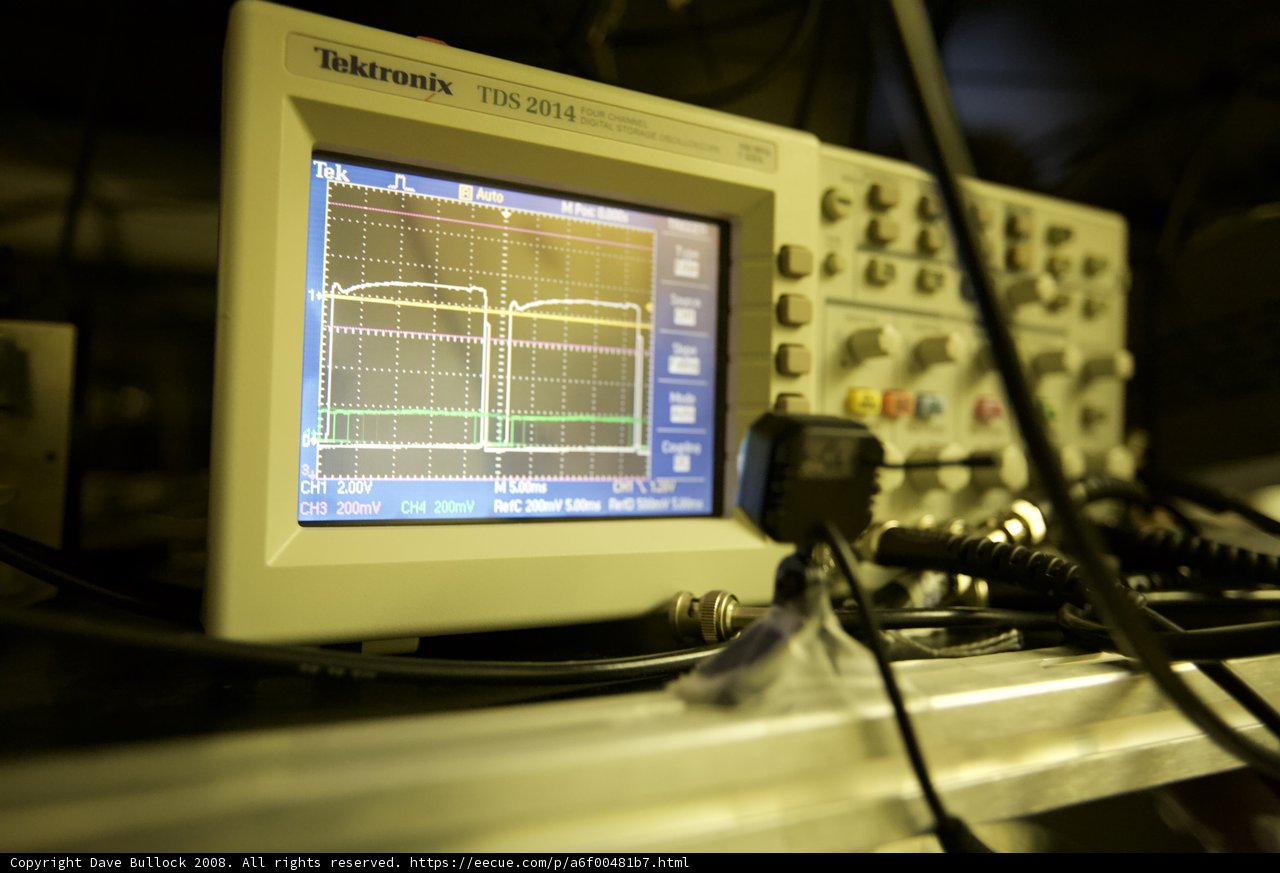
Task: Push the orange Math menu button
Action: pos(897,403)
